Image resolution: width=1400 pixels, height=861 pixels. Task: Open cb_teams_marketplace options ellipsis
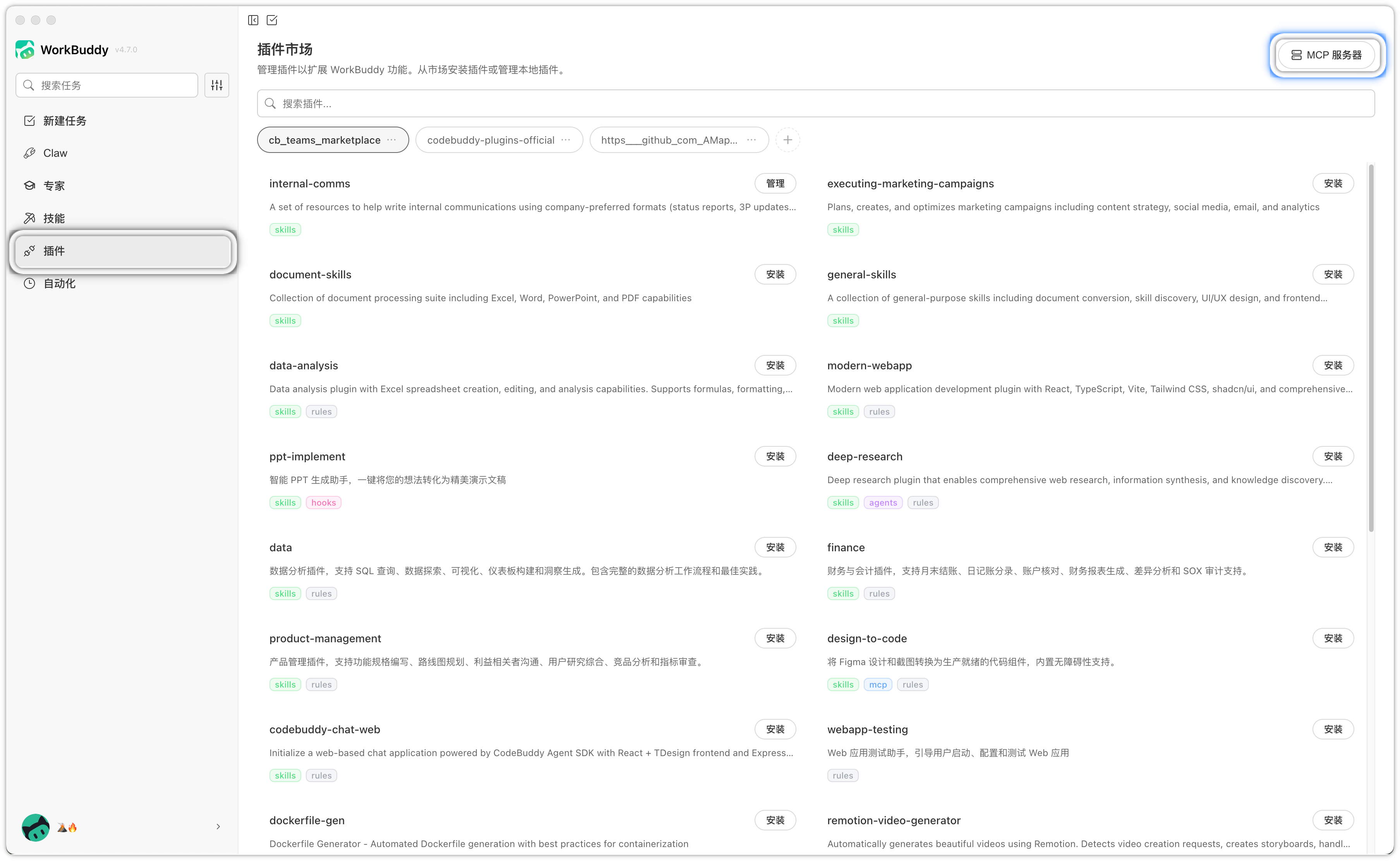[392, 140]
